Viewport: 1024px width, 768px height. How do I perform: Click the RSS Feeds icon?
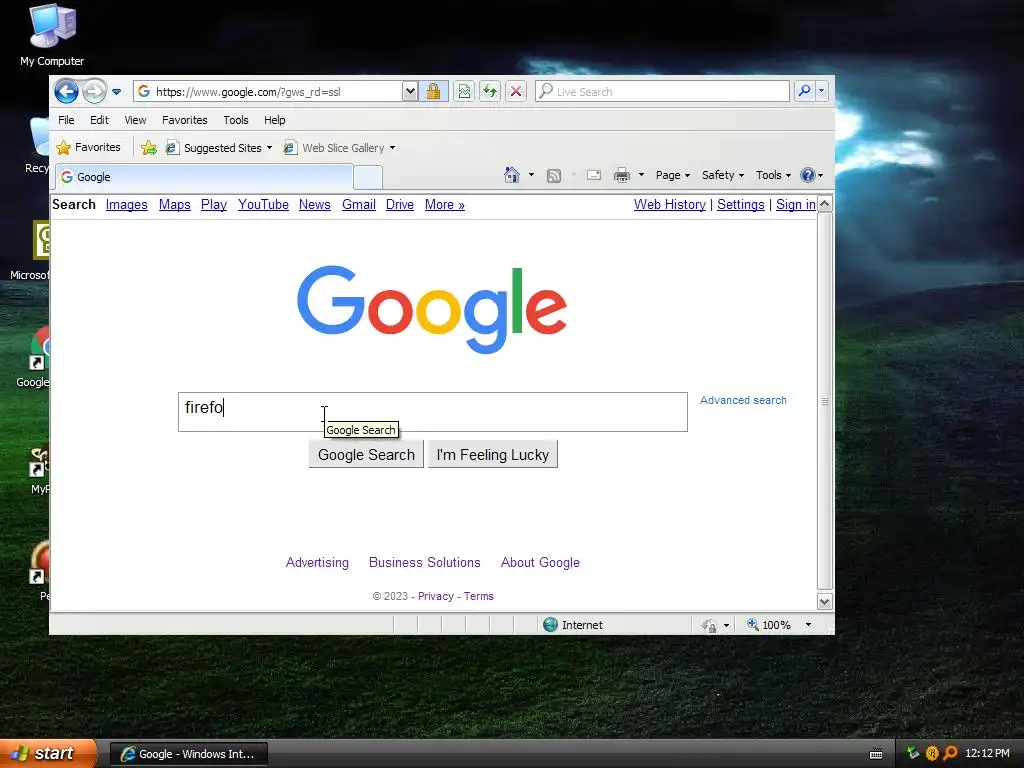[x=554, y=175]
